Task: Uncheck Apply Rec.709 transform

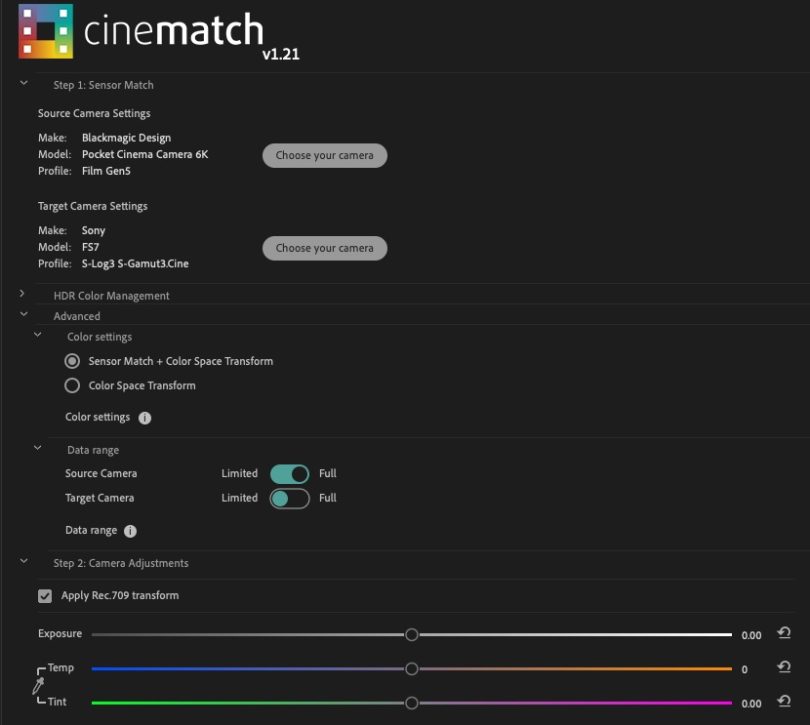Action: pyautogui.click(x=45, y=595)
